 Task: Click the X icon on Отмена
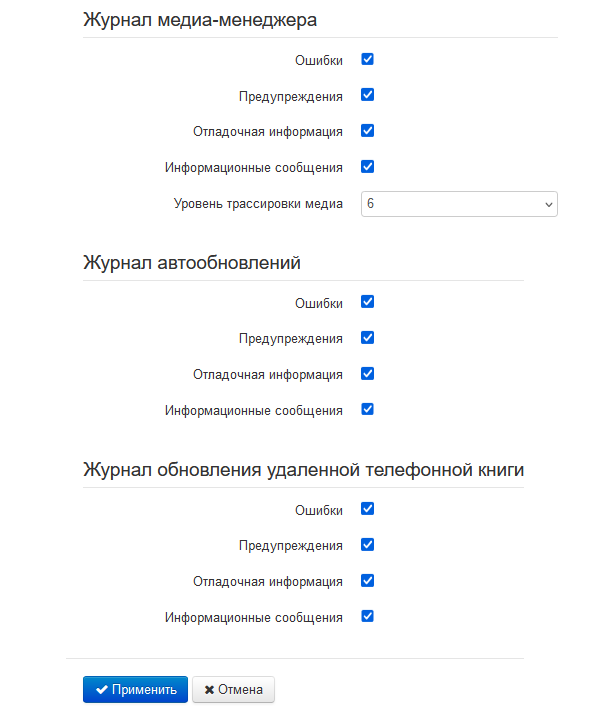(x=209, y=690)
